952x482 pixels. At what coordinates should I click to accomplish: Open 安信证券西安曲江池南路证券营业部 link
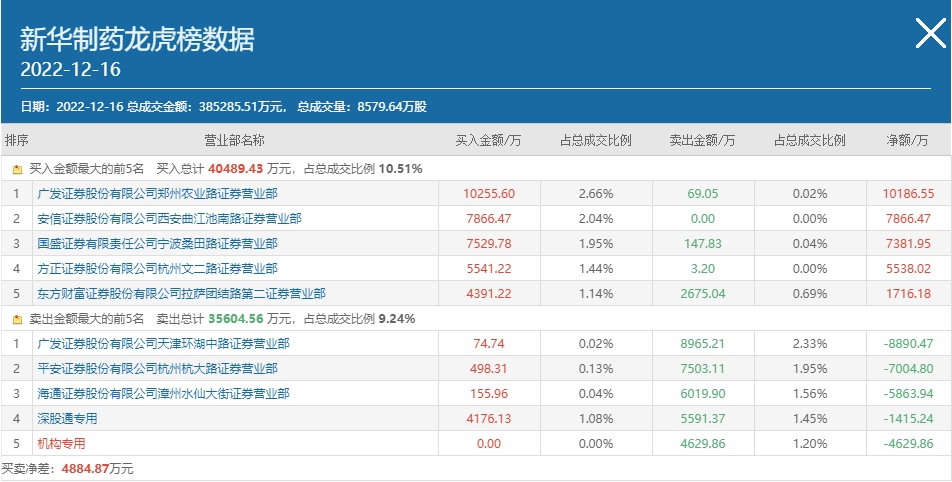pyautogui.click(x=169, y=219)
